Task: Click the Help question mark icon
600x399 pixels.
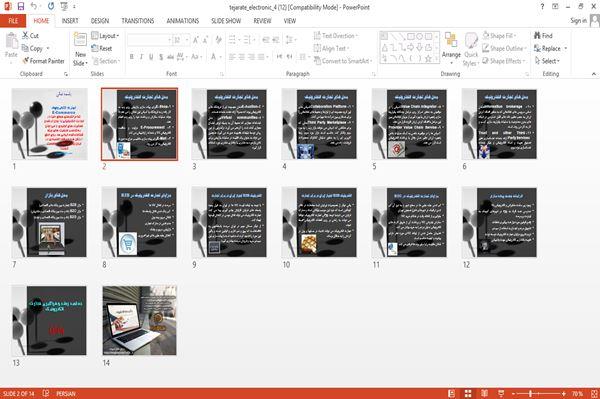Action: [x=542, y=7]
